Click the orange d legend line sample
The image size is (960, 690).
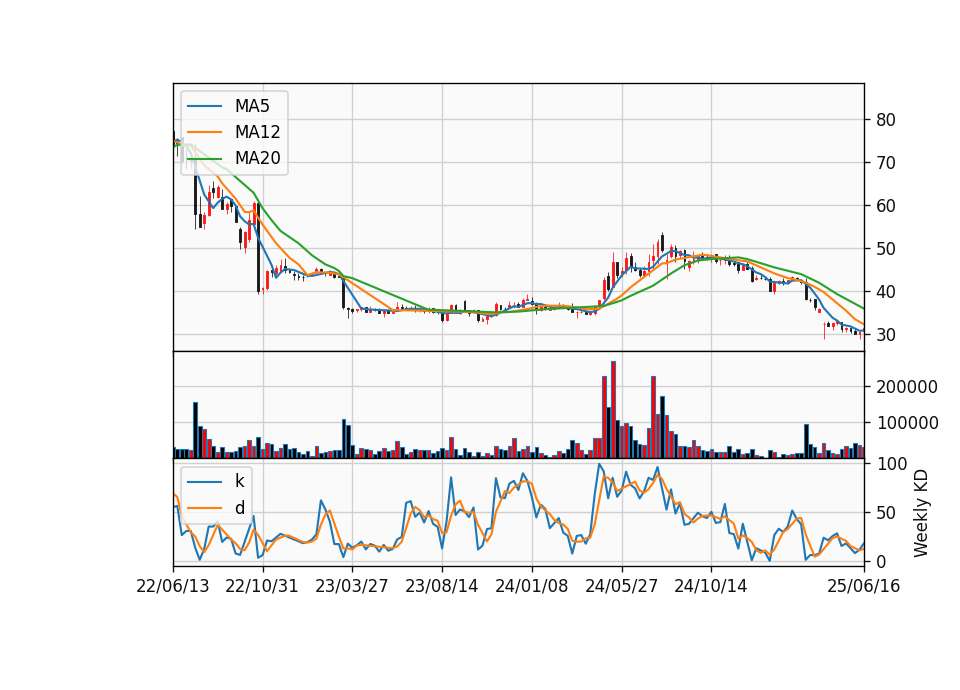pyautogui.click(x=204, y=508)
